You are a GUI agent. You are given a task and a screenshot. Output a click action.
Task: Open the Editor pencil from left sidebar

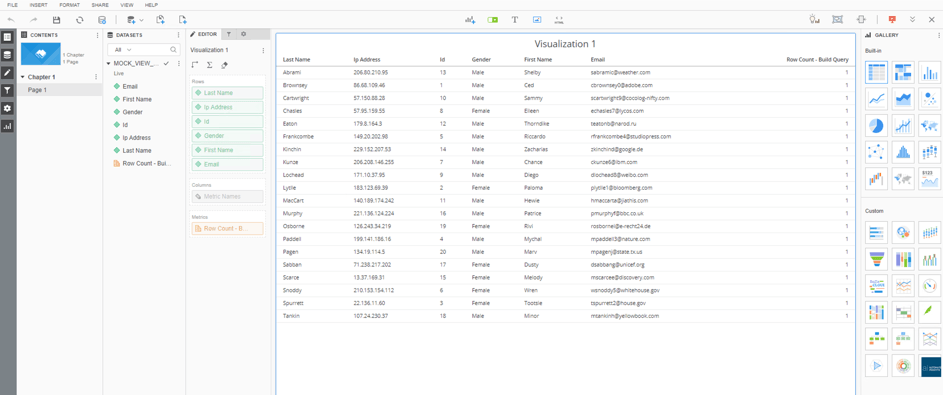pyautogui.click(x=7, y=73)
